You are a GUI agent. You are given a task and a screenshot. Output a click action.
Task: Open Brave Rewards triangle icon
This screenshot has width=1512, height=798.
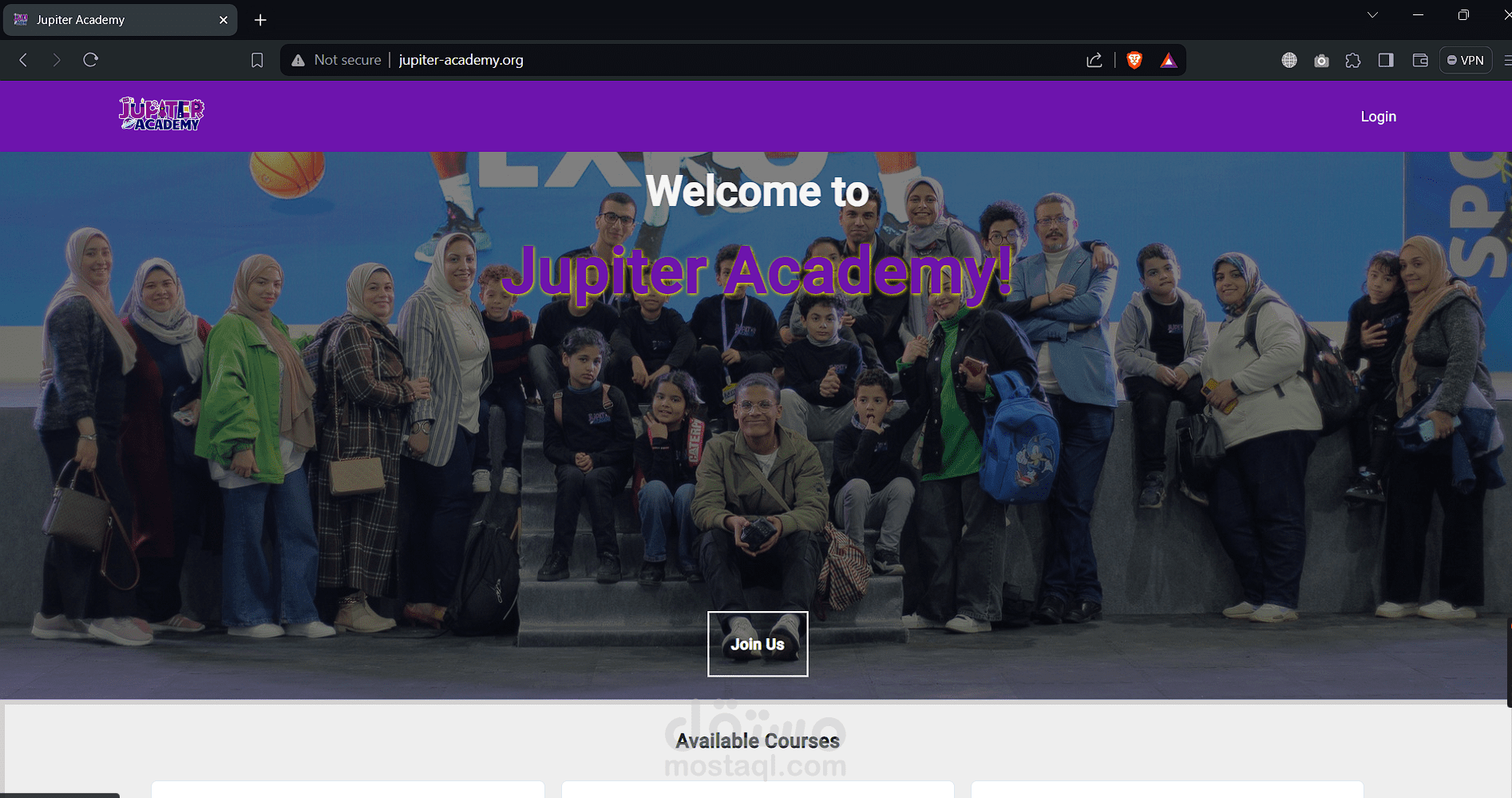pyautogui.click(x=1168, y=61)
